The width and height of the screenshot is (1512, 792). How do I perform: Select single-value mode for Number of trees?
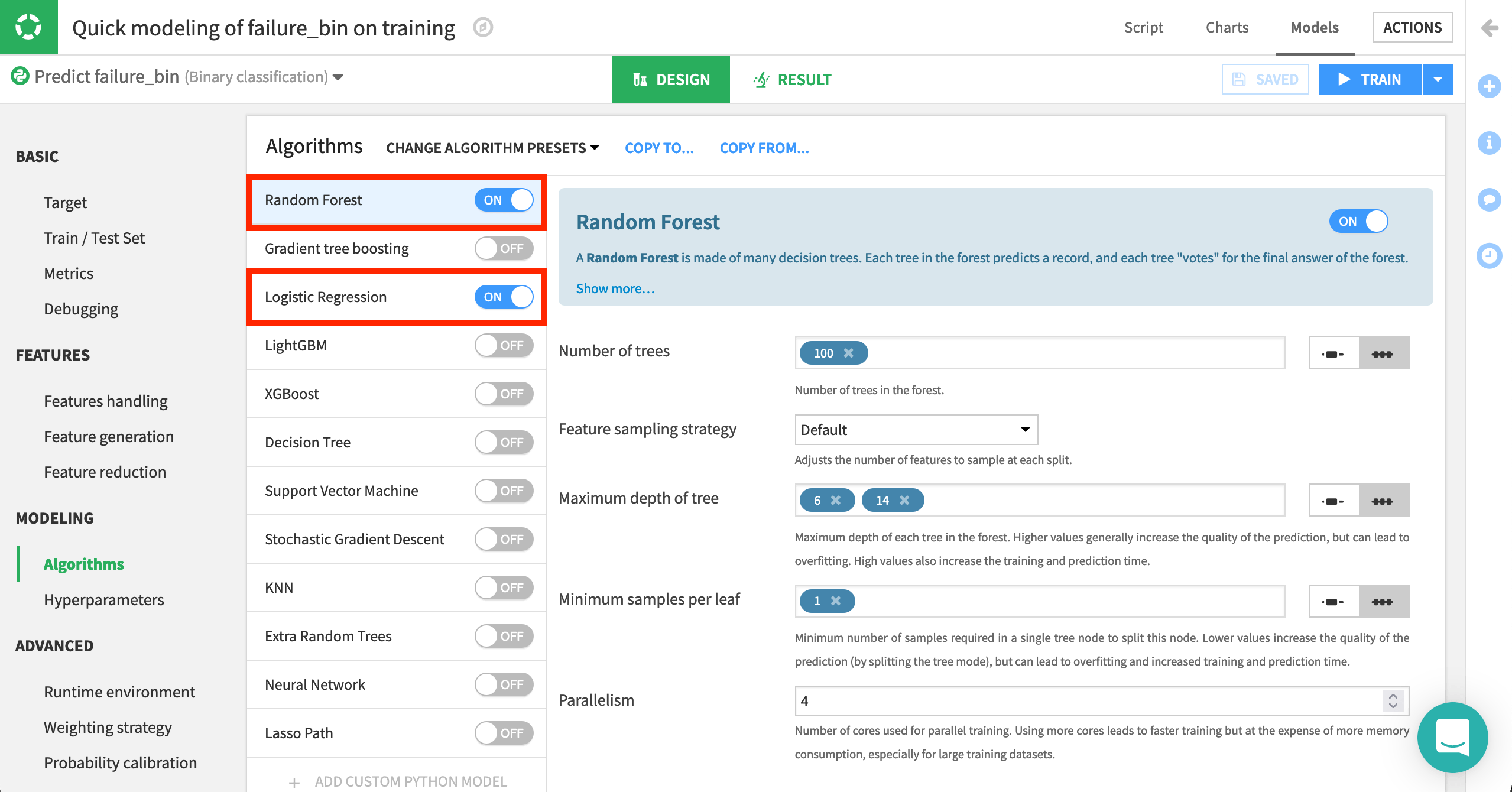pos(1334,353)
